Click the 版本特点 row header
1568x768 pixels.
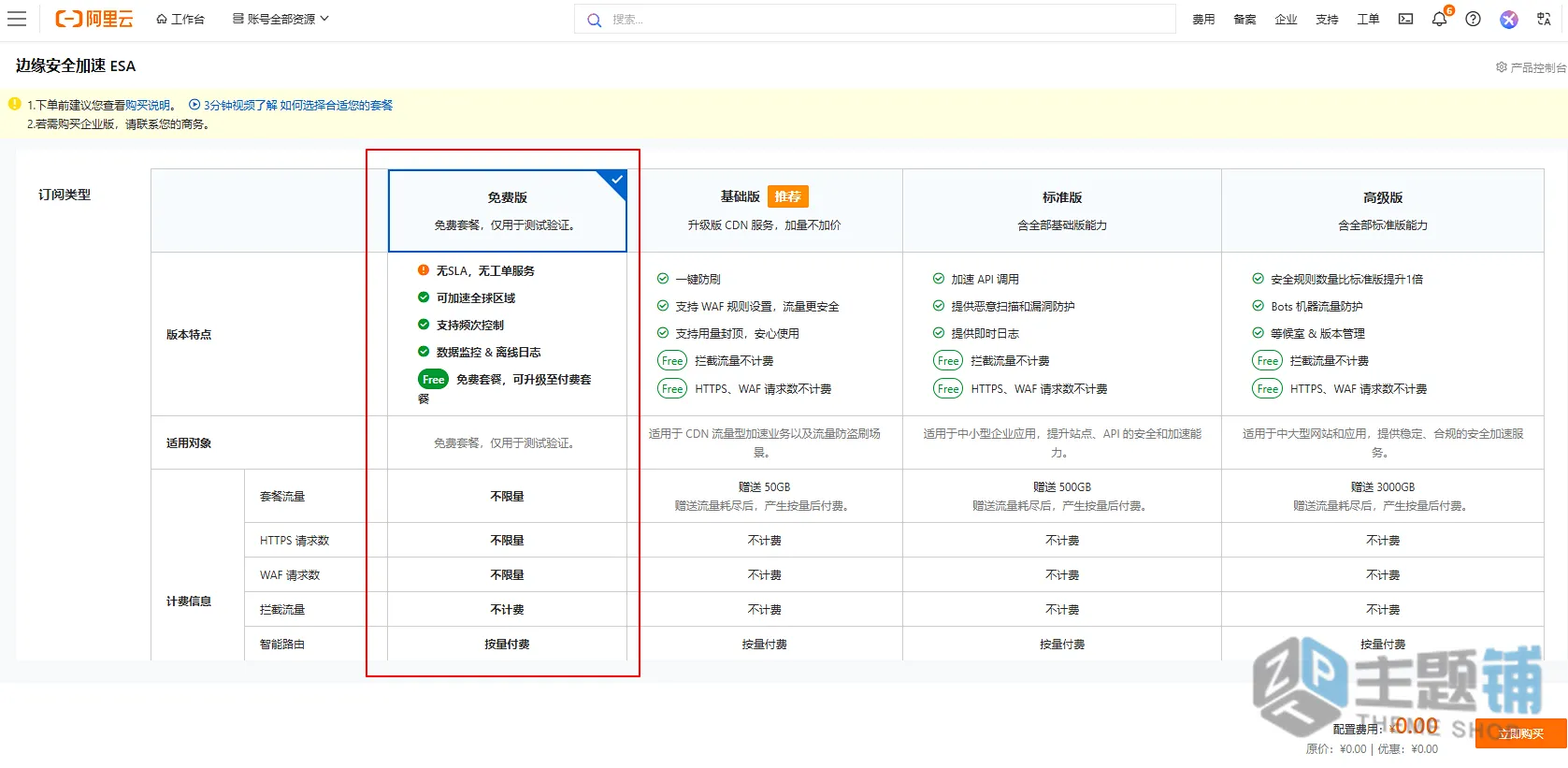(189, 335)
